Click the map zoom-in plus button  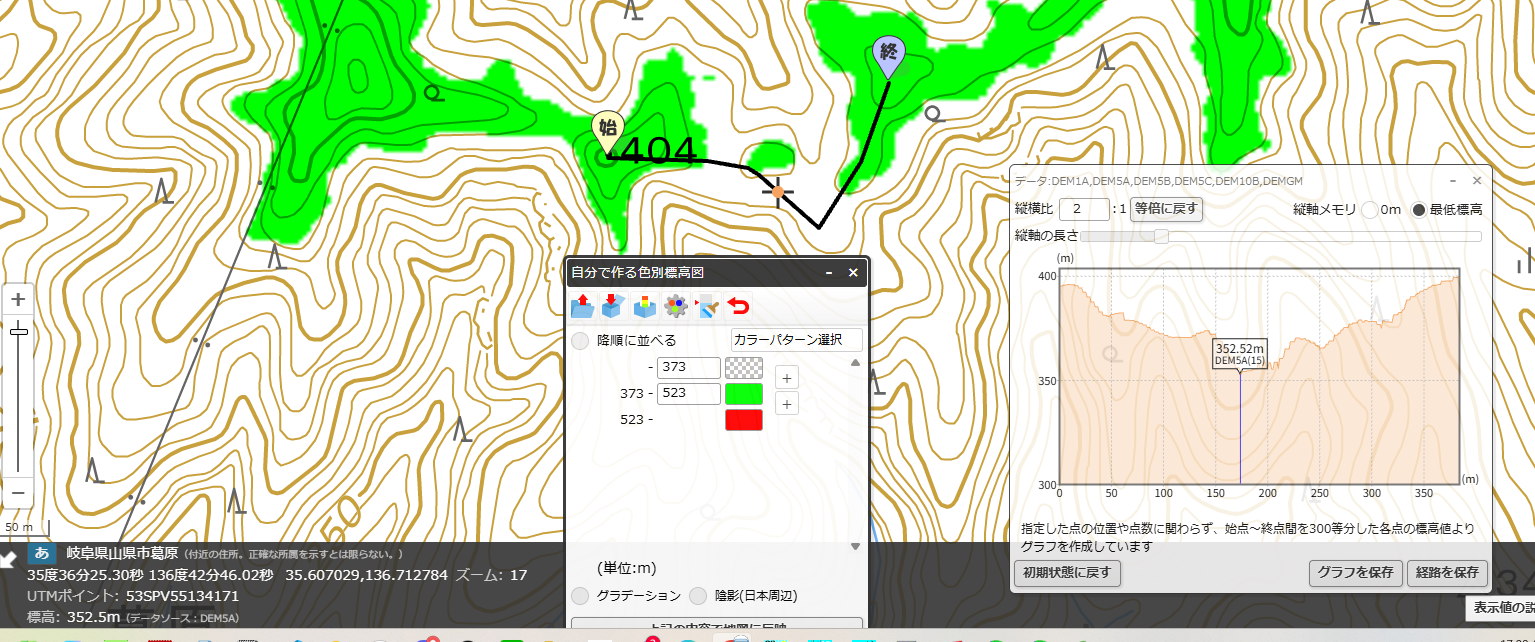[x=18, y=299]
